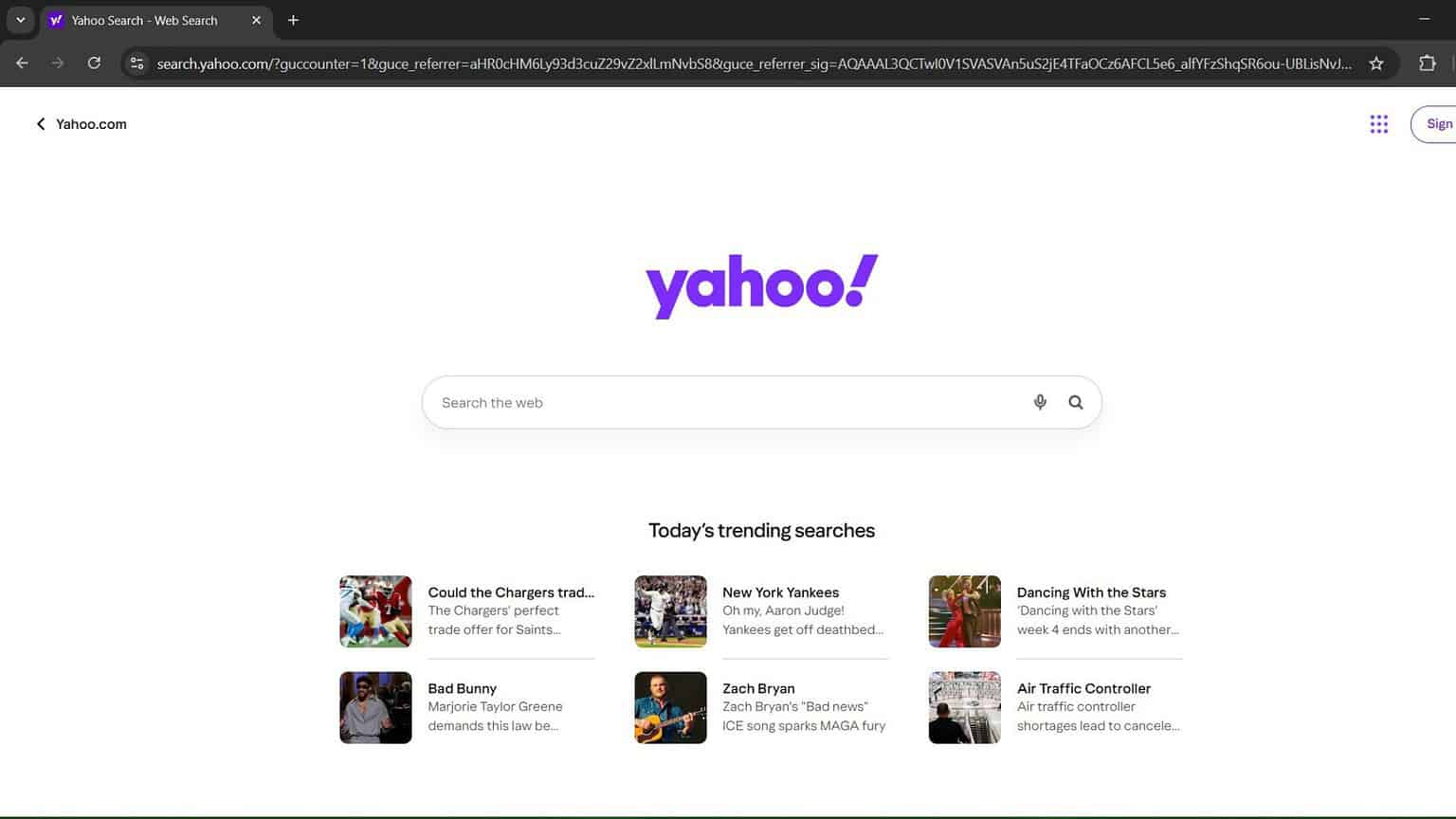1456x819 pixels.
Task: Go back to previous page
Action: [22, 64]
